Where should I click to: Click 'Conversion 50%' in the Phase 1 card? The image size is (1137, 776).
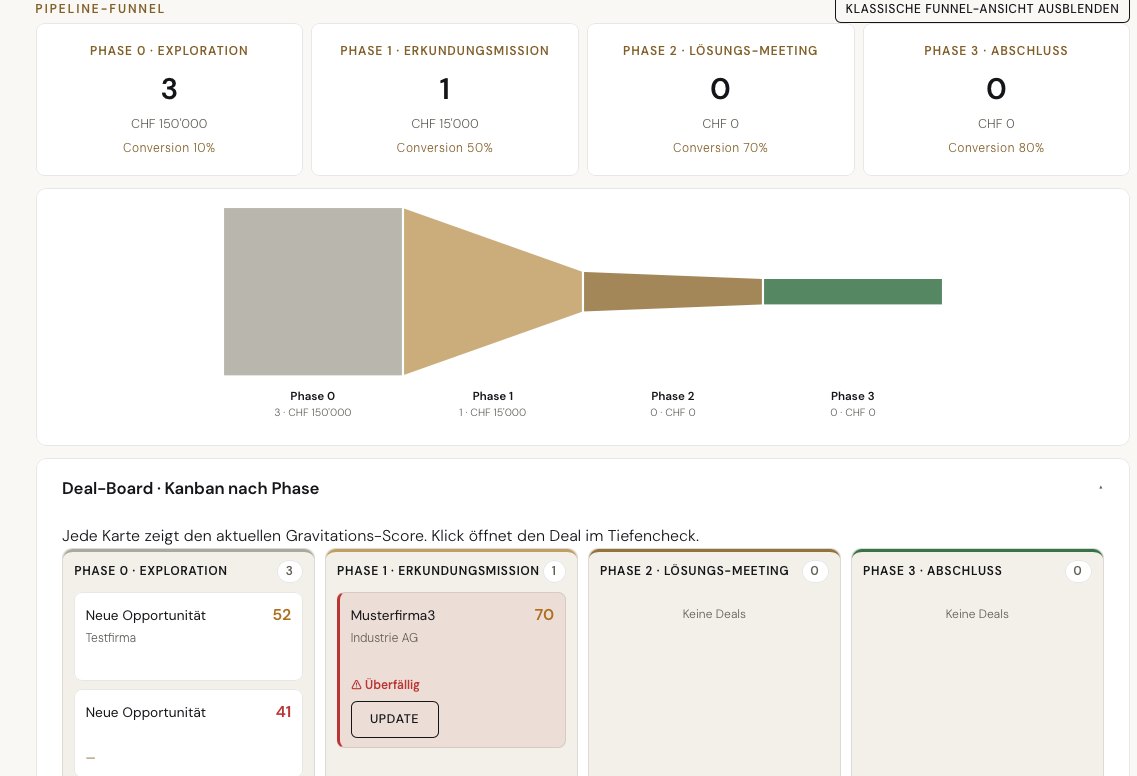(445, 148)
